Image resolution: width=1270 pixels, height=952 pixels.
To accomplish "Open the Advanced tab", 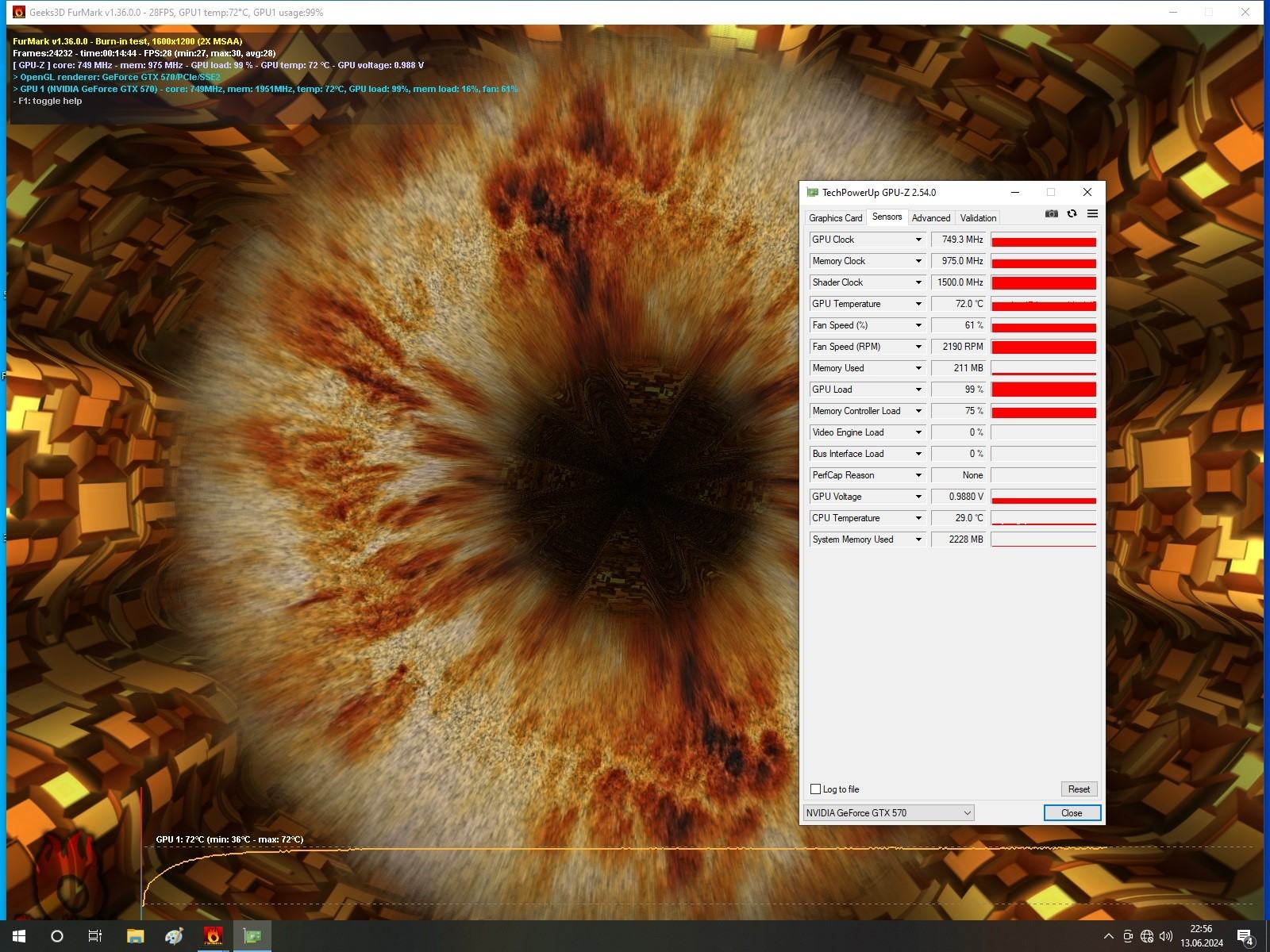I will point(931,218).
